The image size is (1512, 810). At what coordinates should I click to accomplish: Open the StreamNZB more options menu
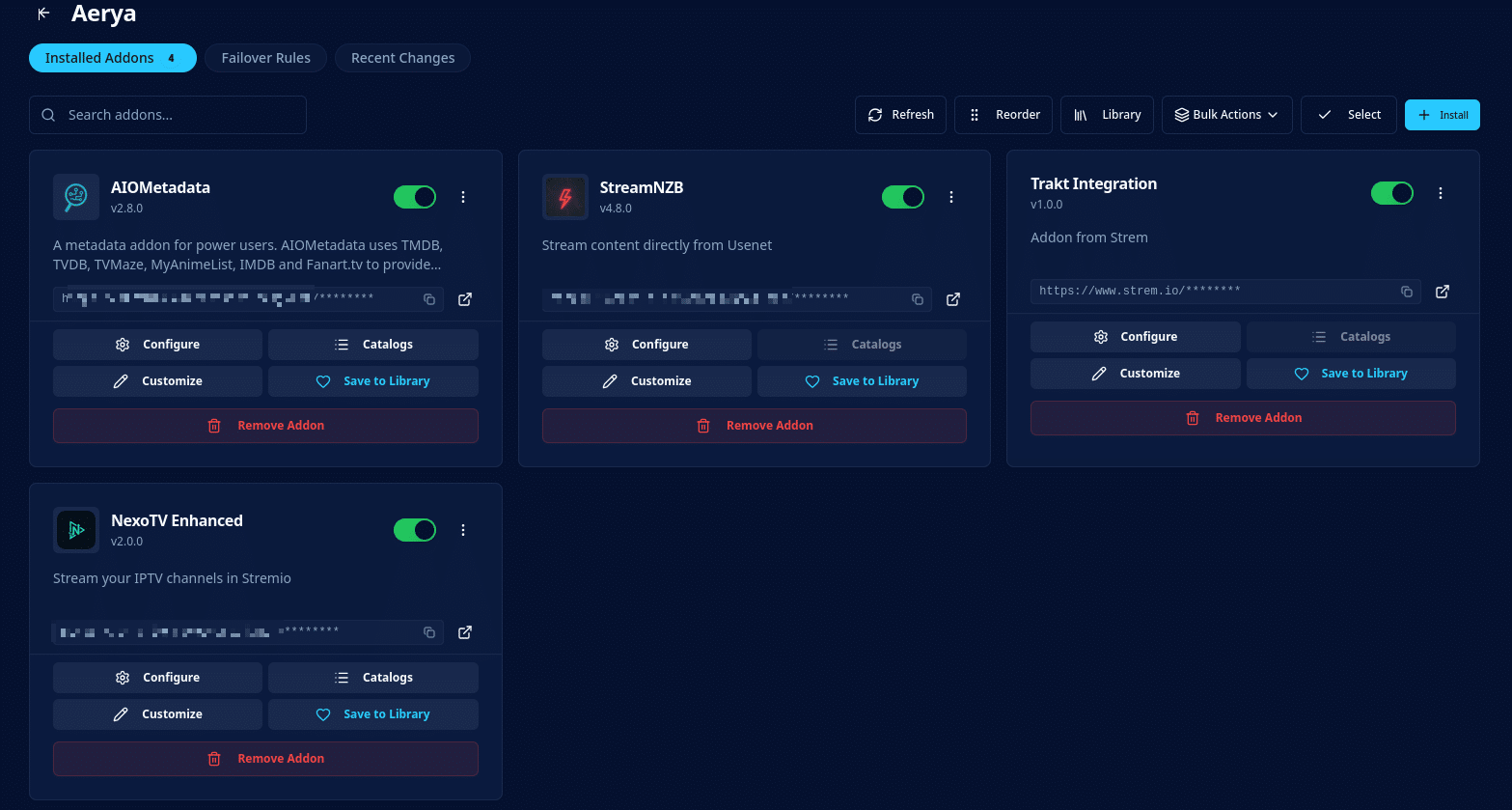951,197
